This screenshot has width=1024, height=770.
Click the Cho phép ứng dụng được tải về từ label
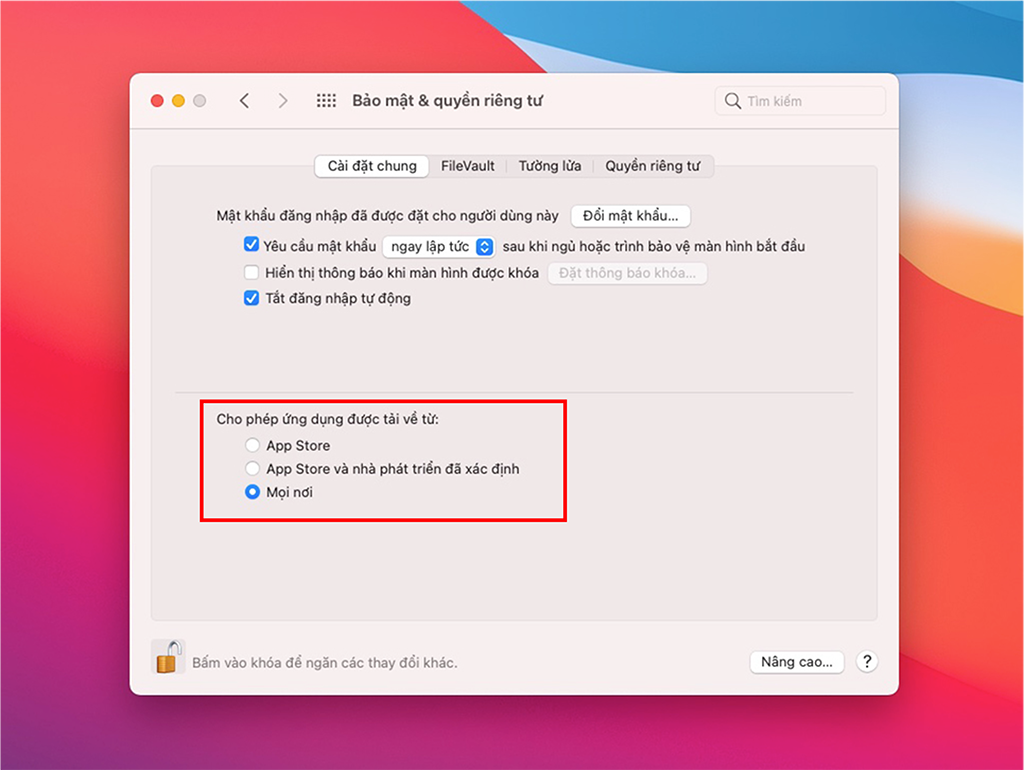[327, 419]
